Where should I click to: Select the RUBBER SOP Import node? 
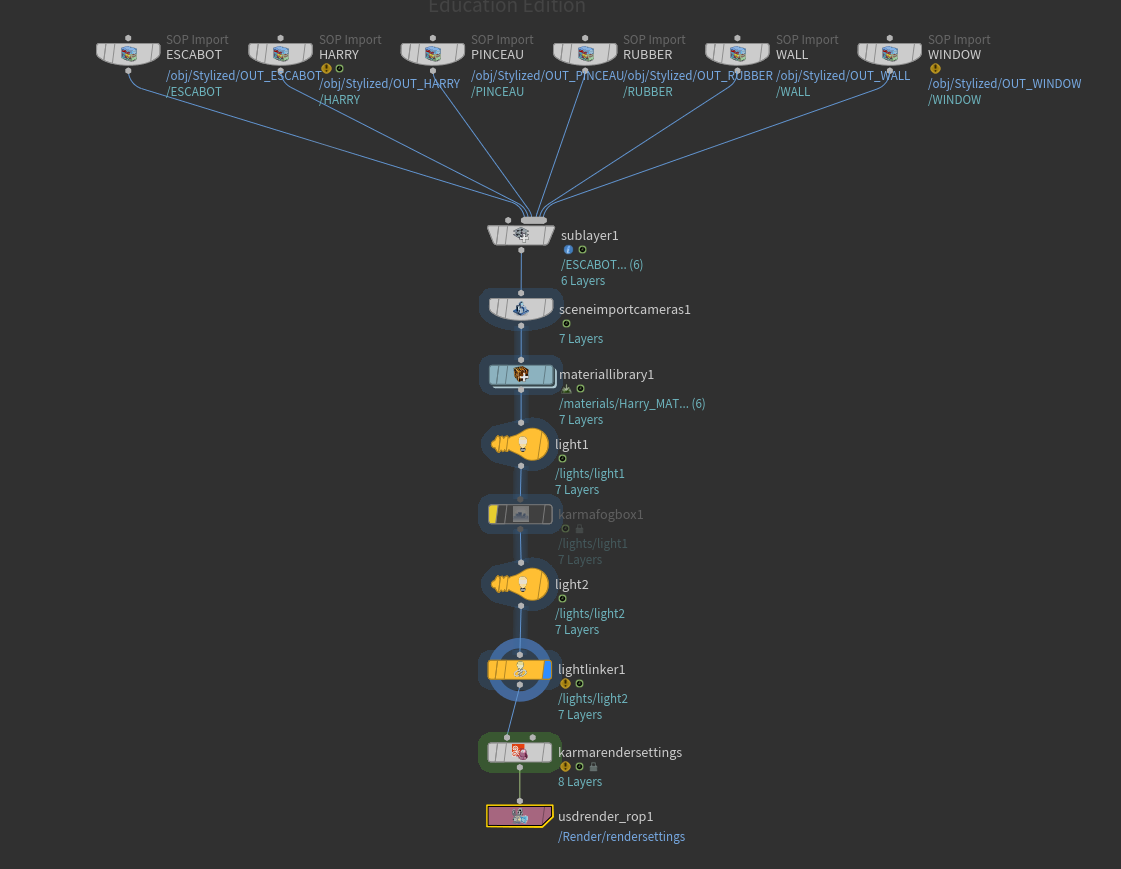(585, 54)
